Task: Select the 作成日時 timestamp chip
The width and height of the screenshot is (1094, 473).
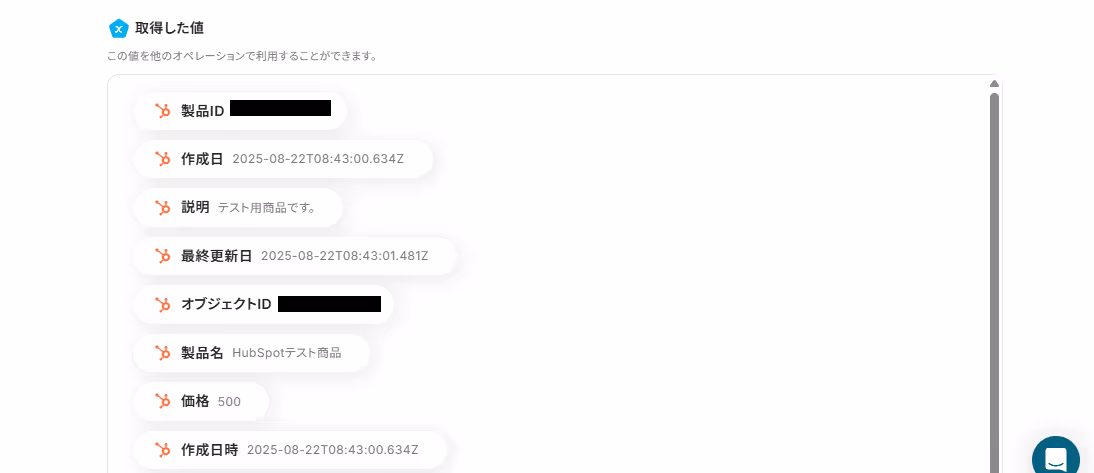Action: tap(290, 450)
